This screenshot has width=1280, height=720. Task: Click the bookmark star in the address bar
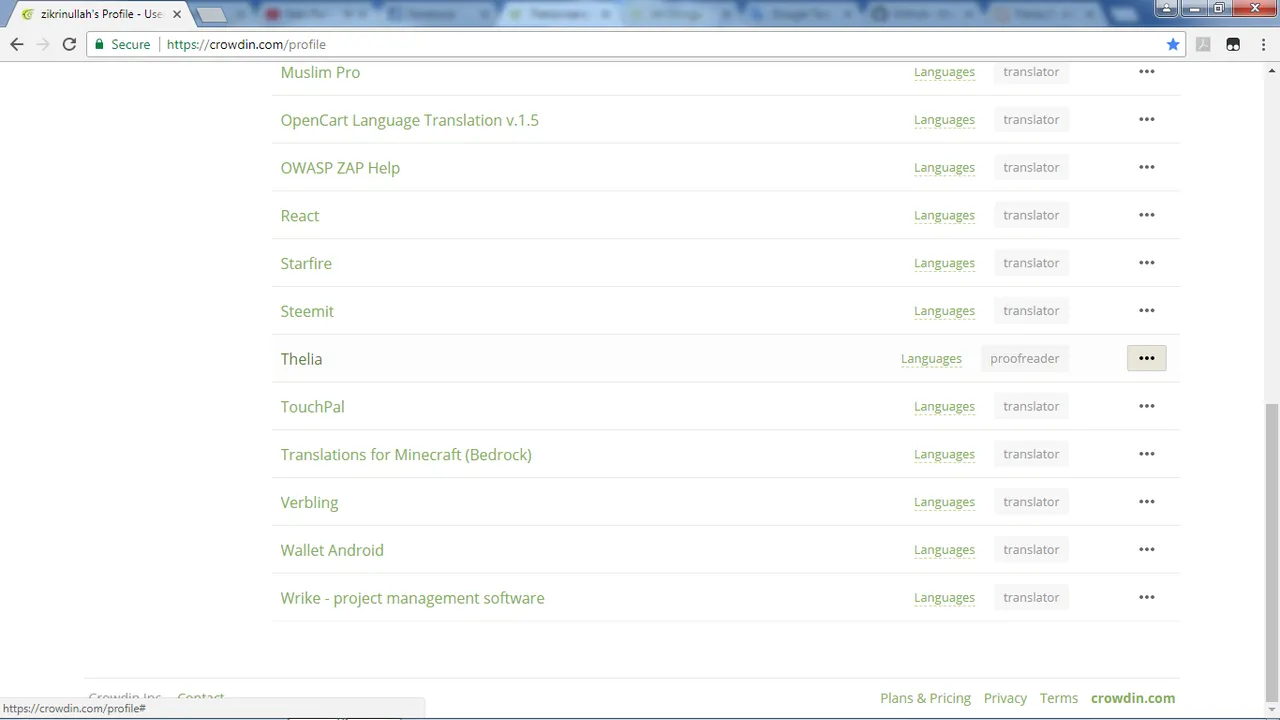pyautogui.click(x=1173, y=44)
